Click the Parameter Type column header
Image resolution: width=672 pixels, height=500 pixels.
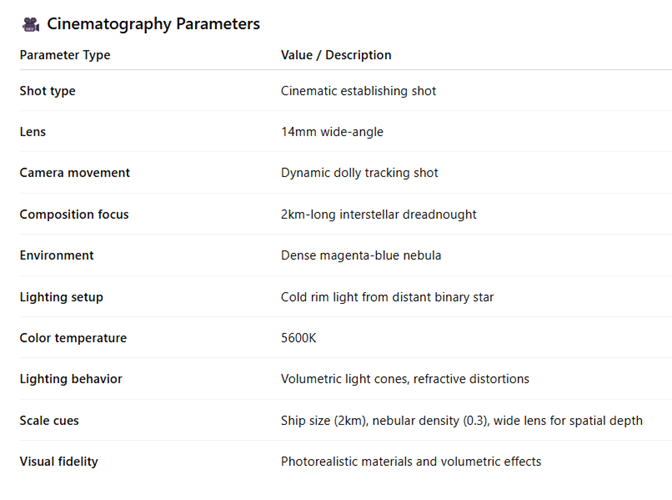pyautogui.click(x=65, y=55)
